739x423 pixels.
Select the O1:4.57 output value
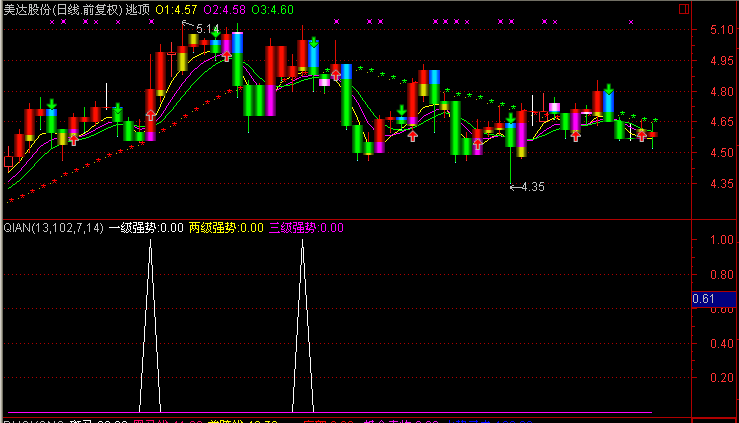176,8
